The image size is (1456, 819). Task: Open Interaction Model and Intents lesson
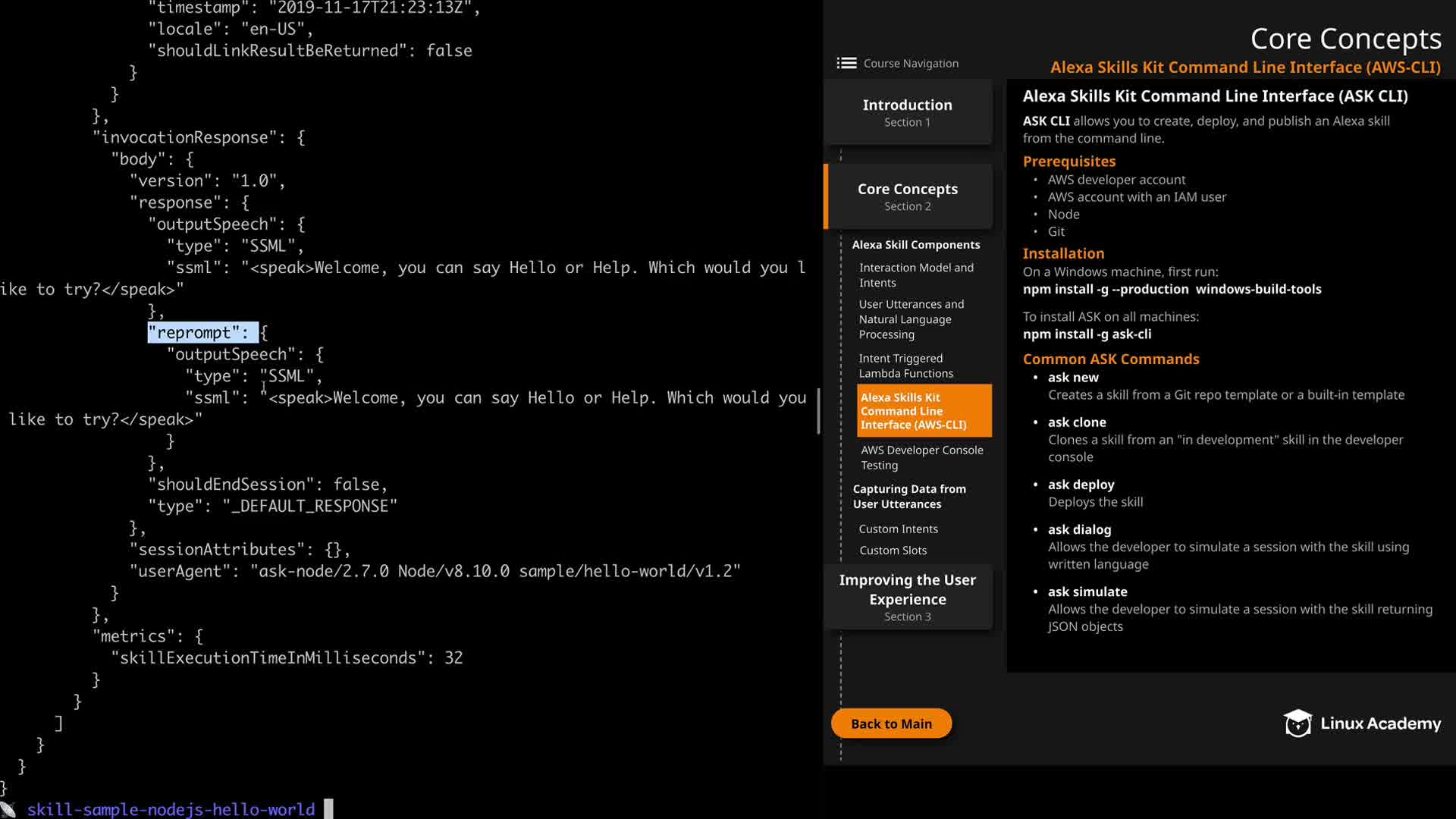tap(915, 275)
